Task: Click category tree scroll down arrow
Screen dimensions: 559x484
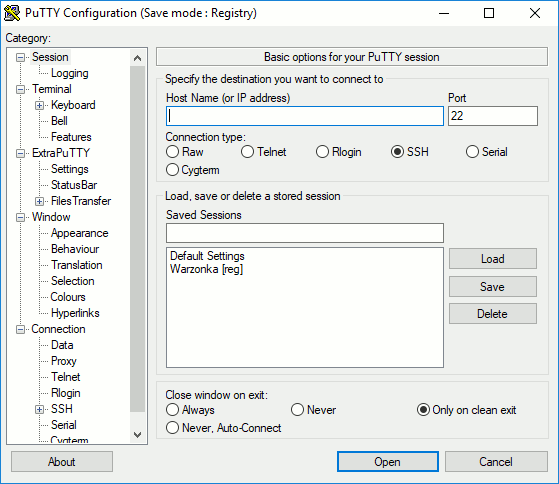Action: pos(137,435)
